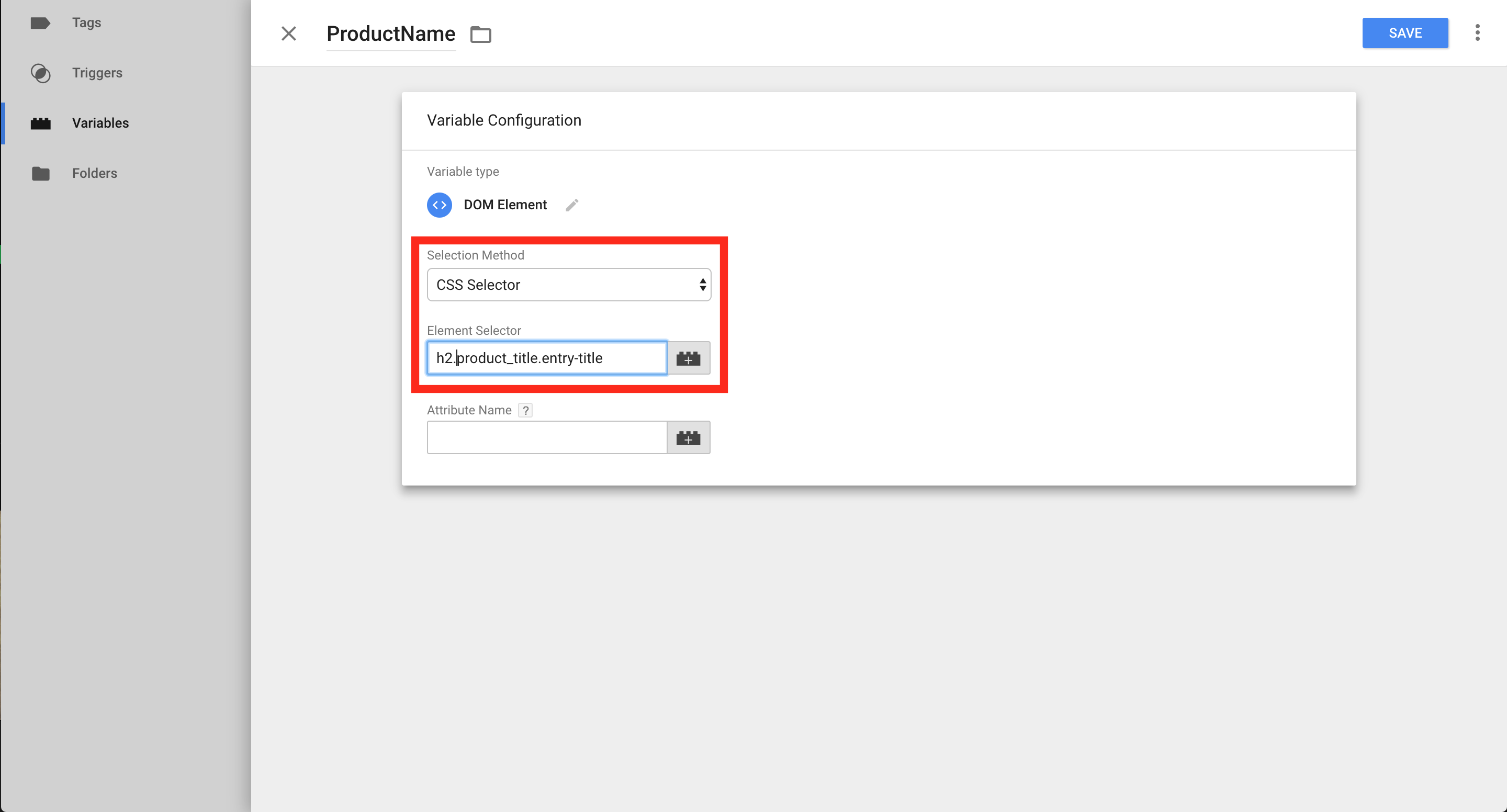1507x812 pixels.
Task: Open the Triggers section in sidebar
Action: click(x=97, y=73)
